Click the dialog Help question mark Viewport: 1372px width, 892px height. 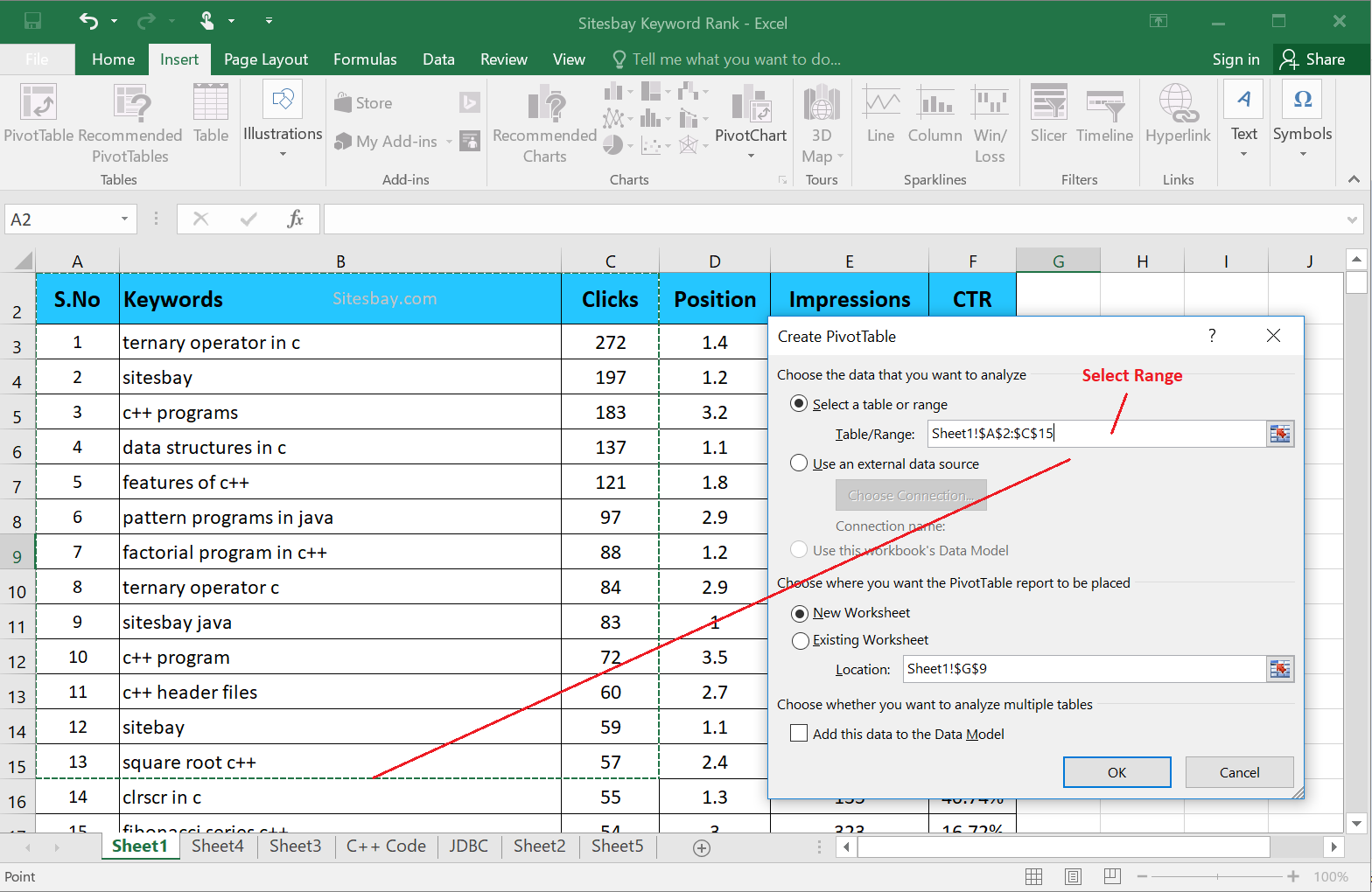(x=1212, y=336)
